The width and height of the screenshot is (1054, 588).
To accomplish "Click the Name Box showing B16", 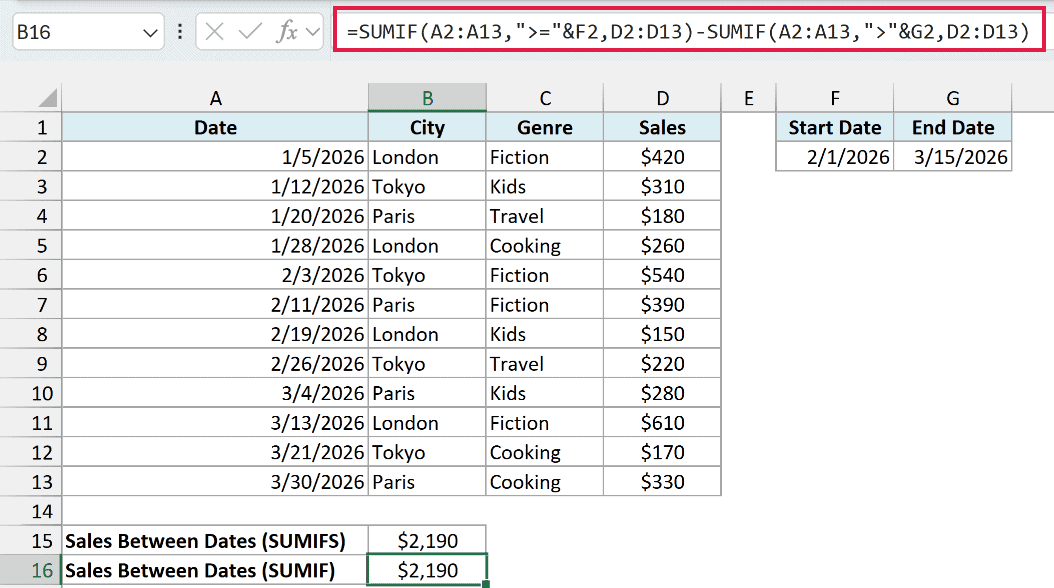I will pyautogui.click(x=88, y=32).
